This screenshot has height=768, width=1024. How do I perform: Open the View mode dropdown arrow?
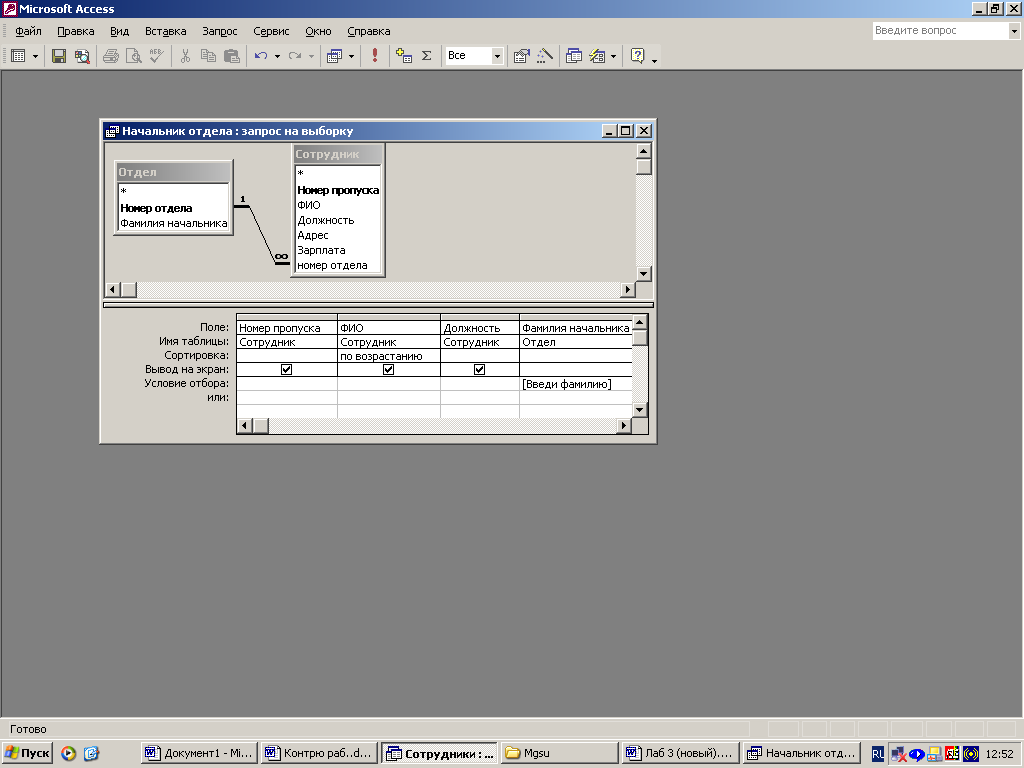point(35,56)
